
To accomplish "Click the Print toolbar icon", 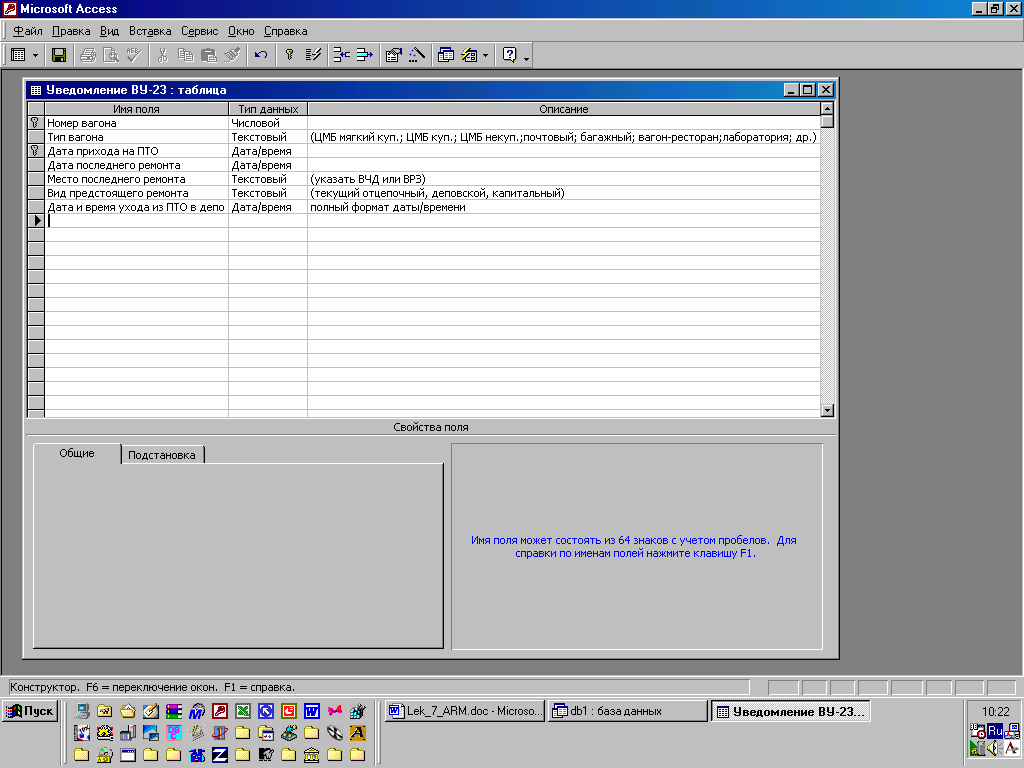I will 88,56.
